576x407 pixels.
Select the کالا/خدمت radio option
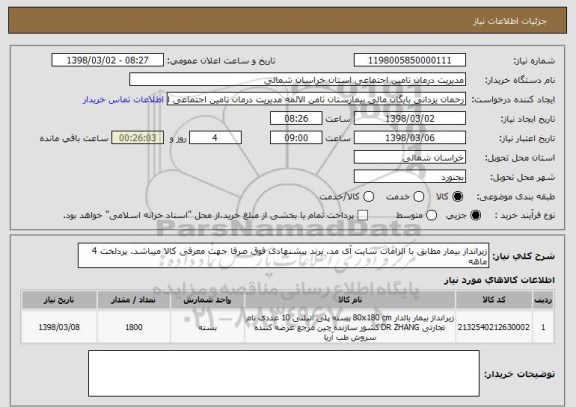pos(368,197)
